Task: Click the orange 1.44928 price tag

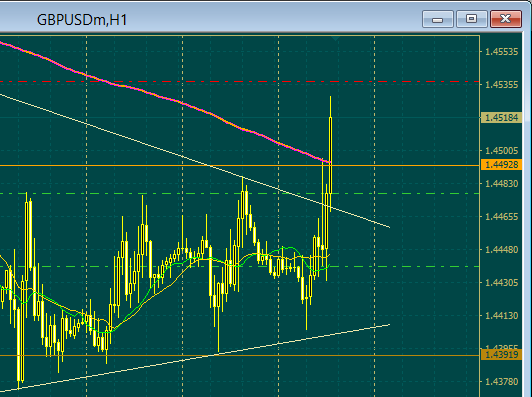Action: 501,165
